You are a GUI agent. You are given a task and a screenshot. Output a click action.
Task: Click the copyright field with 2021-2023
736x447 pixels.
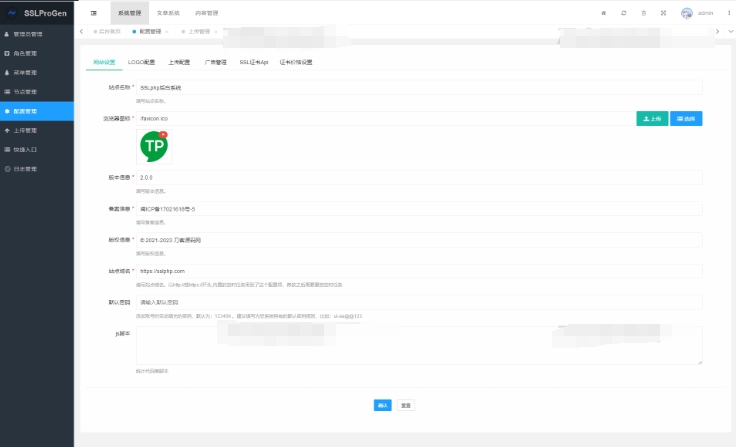click(x=419, y=240)
